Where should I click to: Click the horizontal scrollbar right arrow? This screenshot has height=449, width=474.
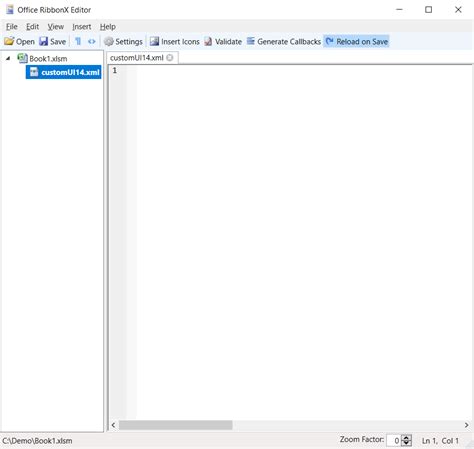click(x=466, y=425)
